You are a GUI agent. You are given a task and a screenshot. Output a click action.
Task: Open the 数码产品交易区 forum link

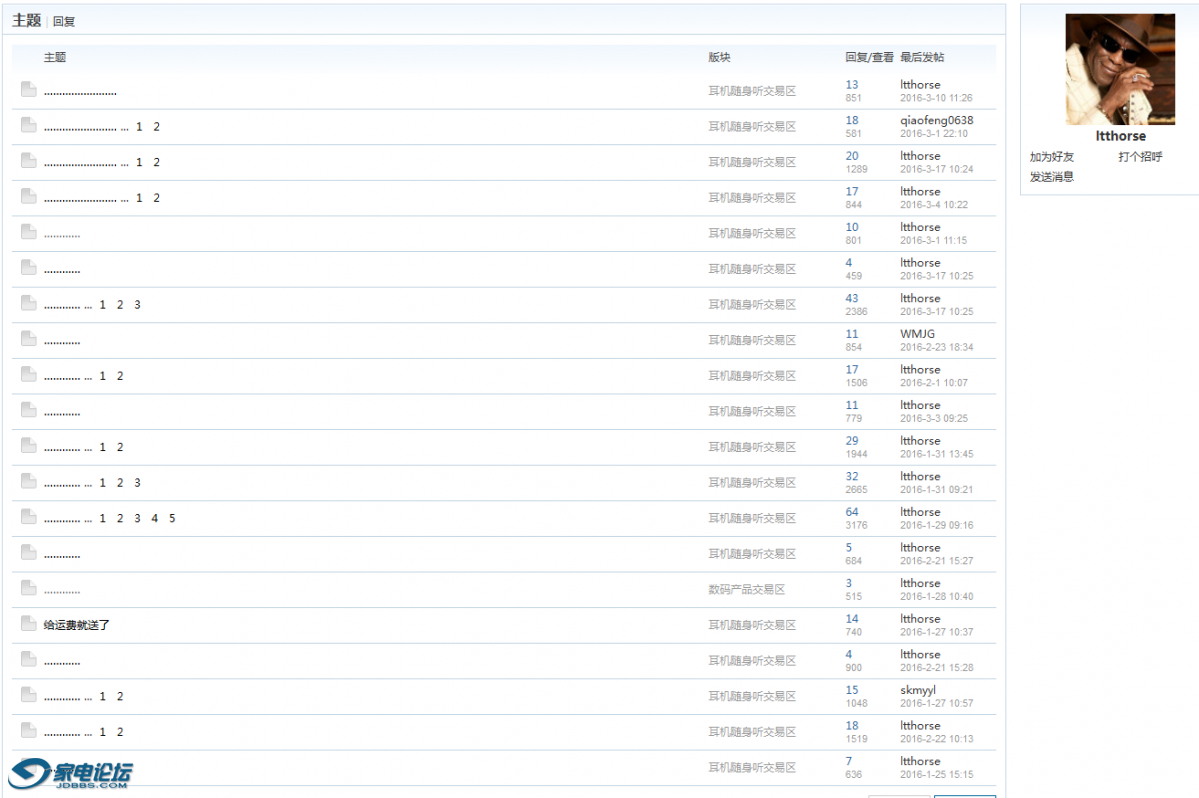pyautogui.click(x=746, y=589)
